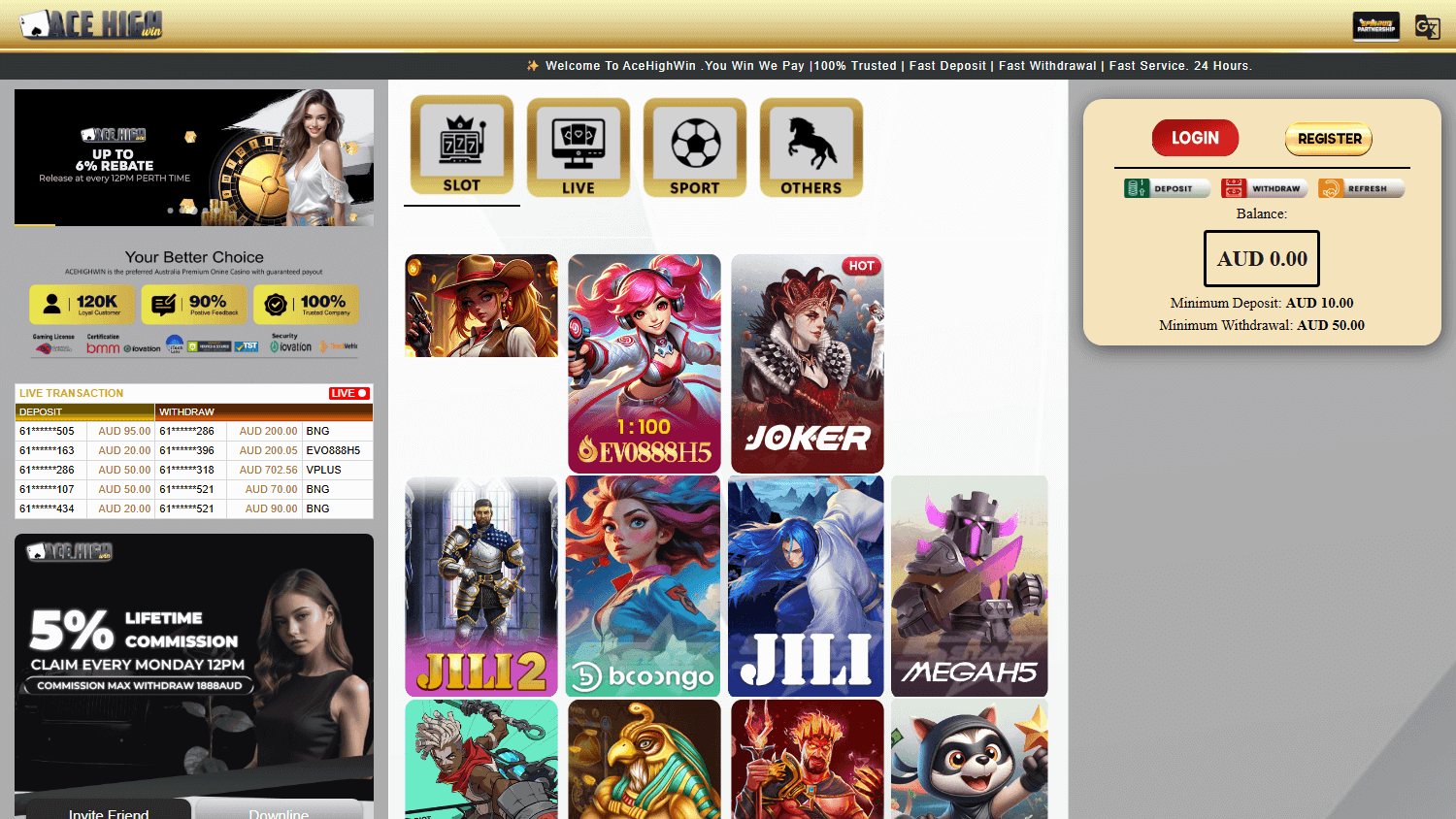Open the Google Translate language icon
Image resolution: width=1456 pixels, height=819 pixels.
click(1428, 26)
